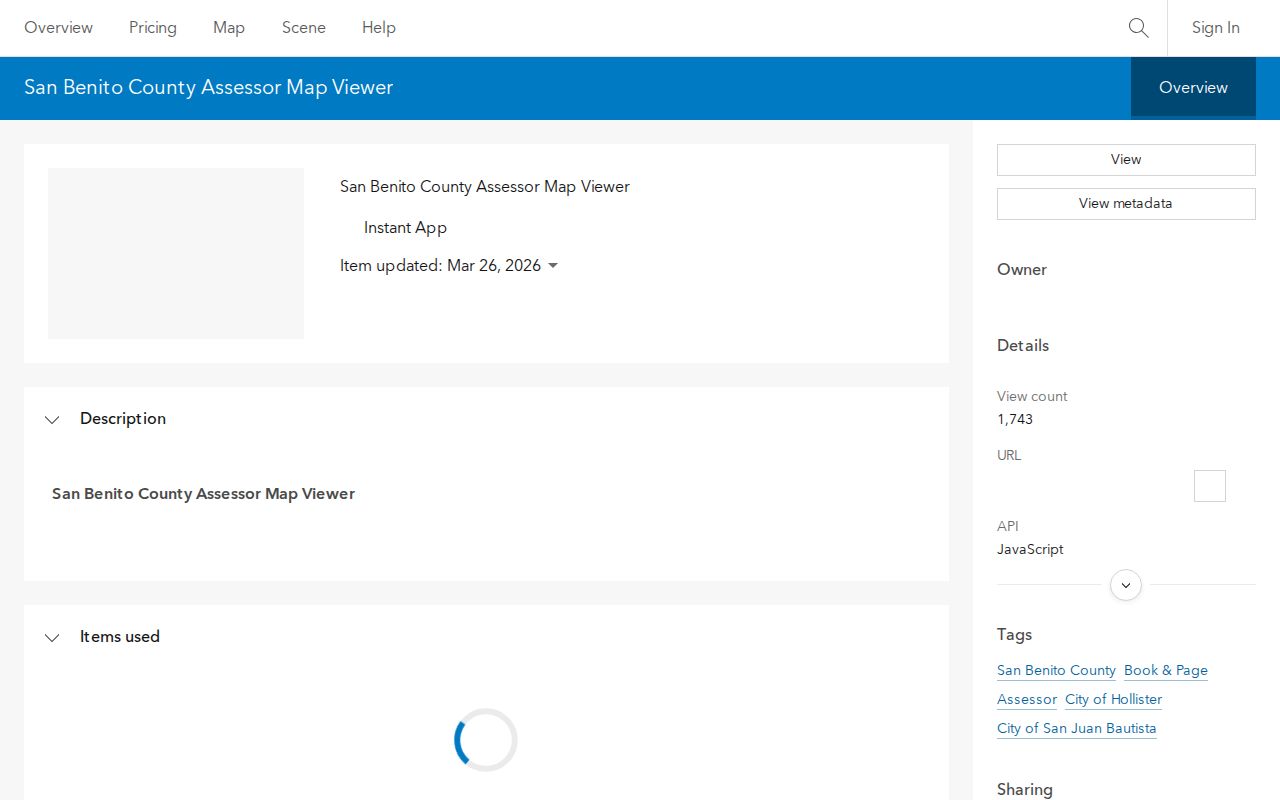
Task: Open the San Benito County tag
Action: click(1056, 671)
